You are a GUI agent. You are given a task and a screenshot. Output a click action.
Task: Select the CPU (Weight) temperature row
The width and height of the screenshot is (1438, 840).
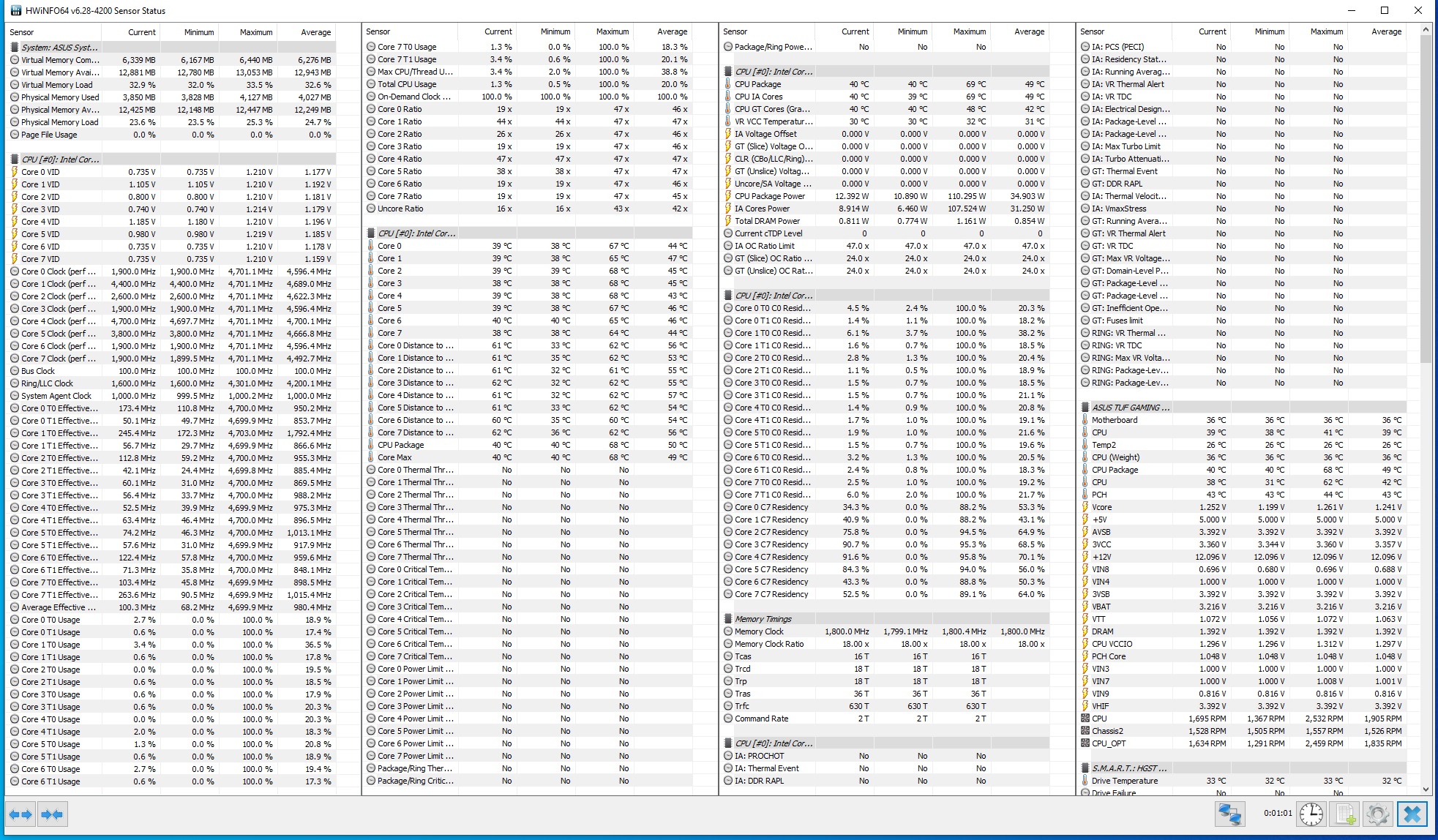coord(1243,457)
